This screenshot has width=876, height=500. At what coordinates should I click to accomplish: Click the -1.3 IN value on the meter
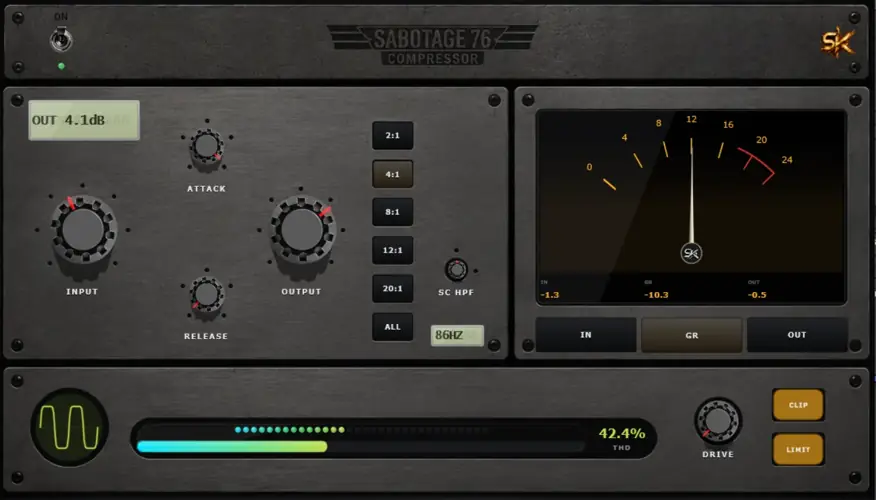(x=550, y=295)
